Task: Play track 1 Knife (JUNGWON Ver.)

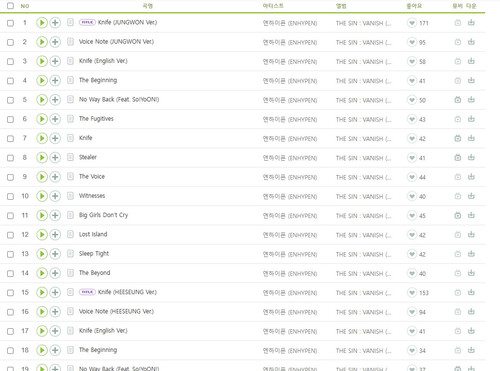Action: pos(42,23)
